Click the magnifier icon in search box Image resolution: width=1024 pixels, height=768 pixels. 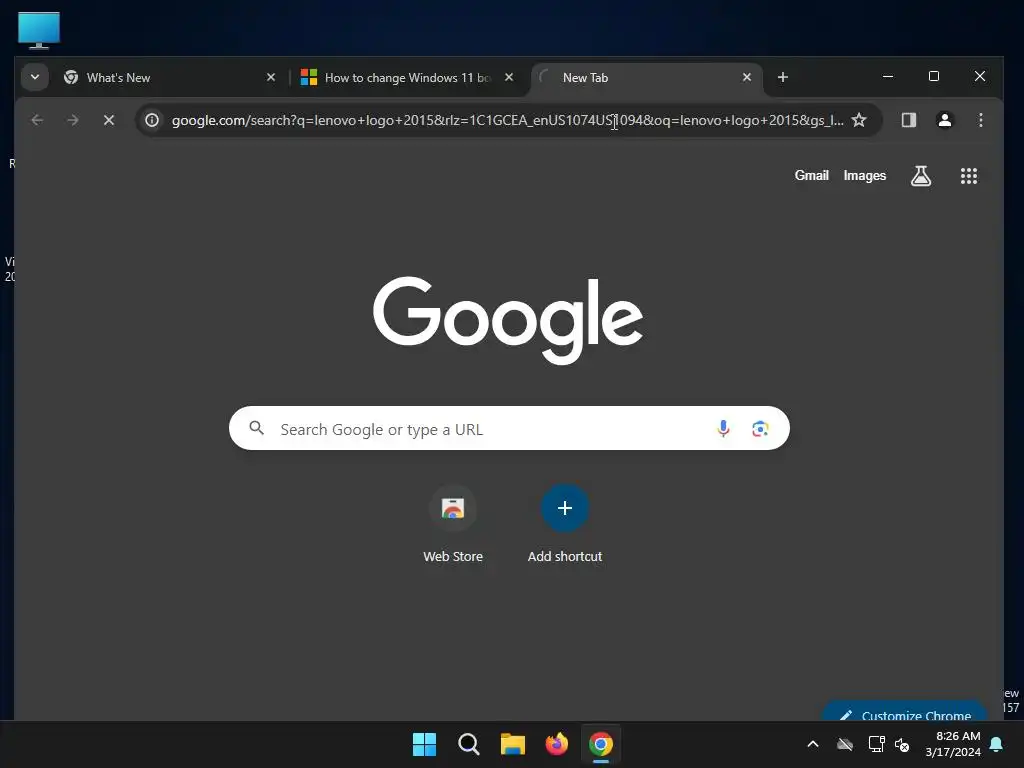point(257,428)
